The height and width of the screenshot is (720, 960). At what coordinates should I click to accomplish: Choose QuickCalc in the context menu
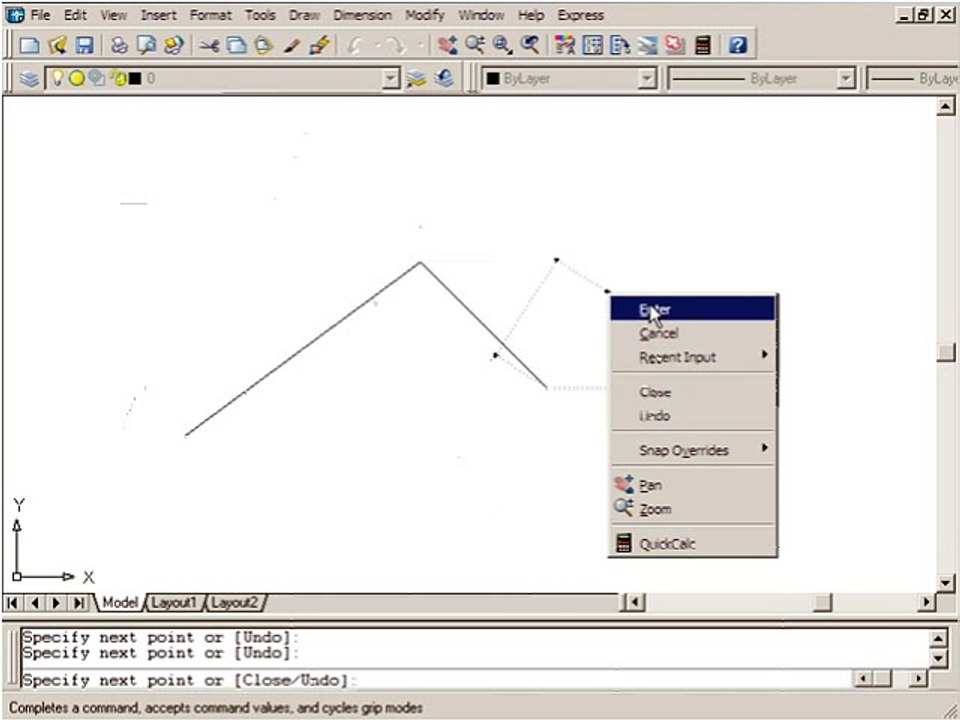tap(693, 544)
